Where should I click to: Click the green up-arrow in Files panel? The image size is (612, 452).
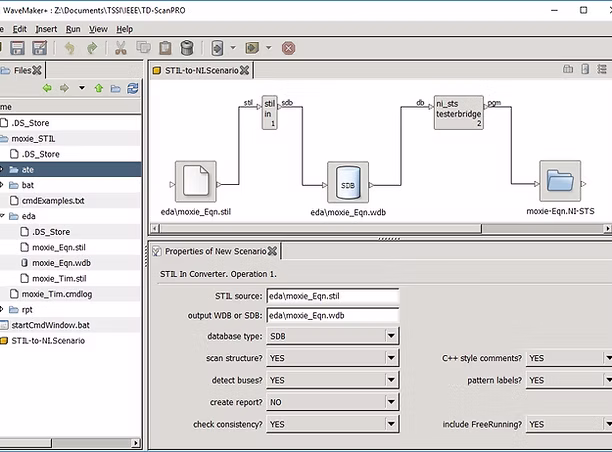[x=98, y=88]
